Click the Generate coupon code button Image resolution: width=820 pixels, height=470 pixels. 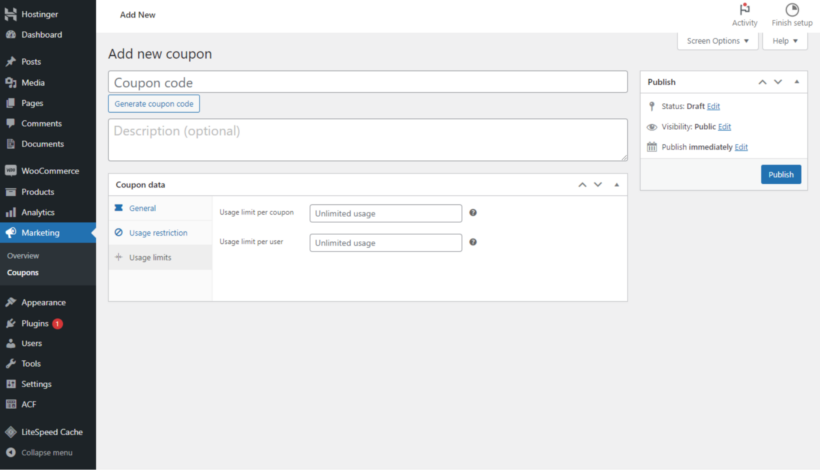click(154, 104)
